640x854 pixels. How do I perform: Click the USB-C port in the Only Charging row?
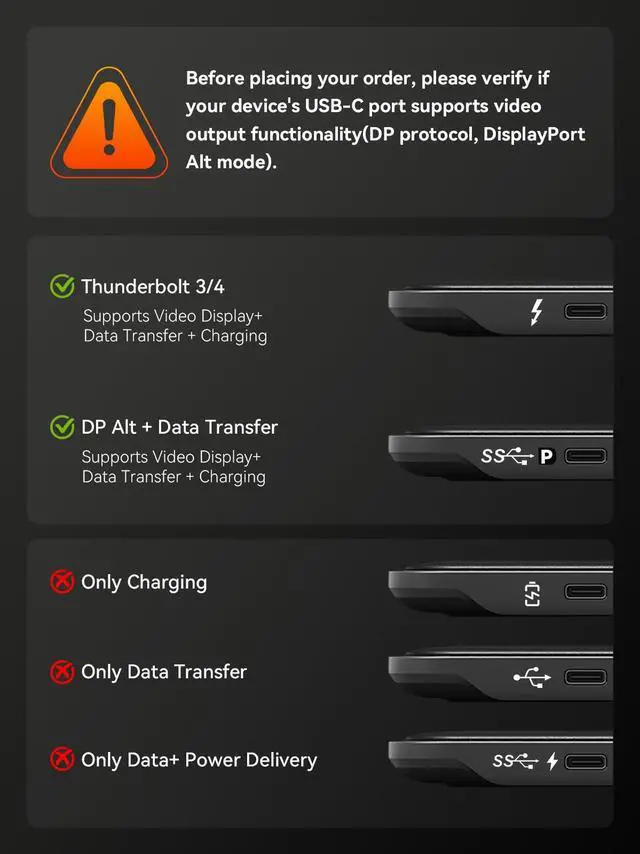(585, 591)
